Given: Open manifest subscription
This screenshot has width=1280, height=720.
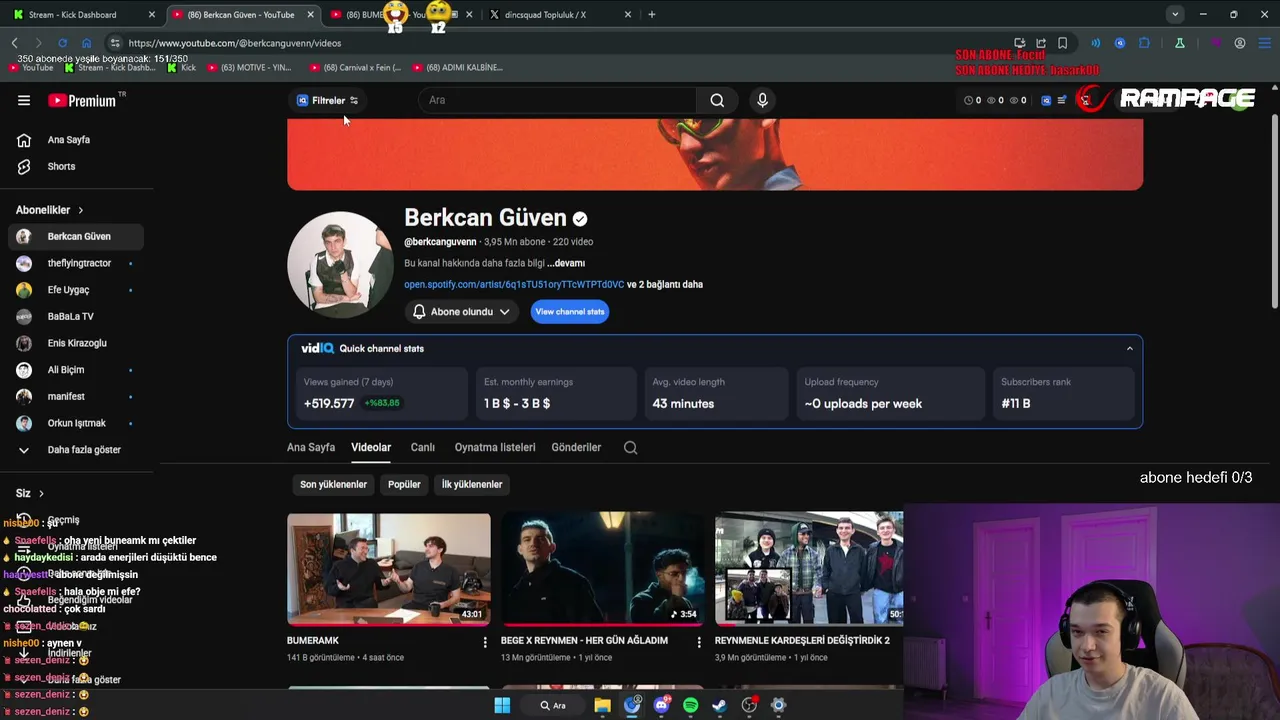Looking at the screenshot, I should 76,396.
